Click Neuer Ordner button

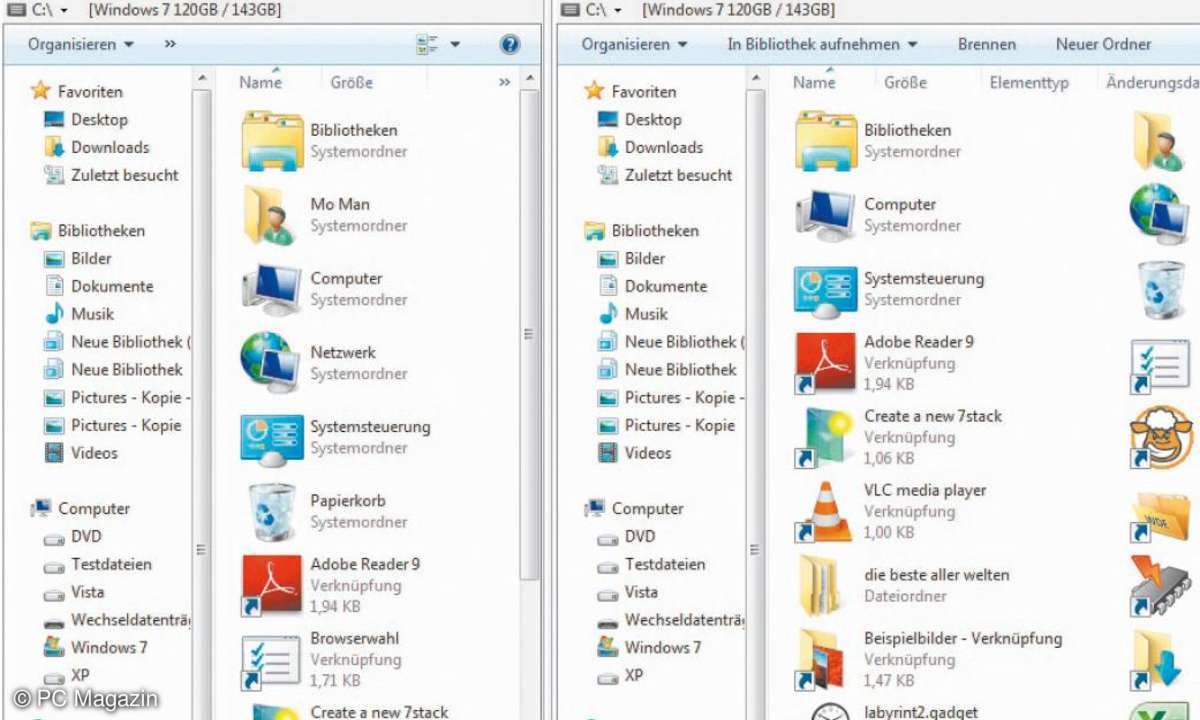tap(1104, 44)
